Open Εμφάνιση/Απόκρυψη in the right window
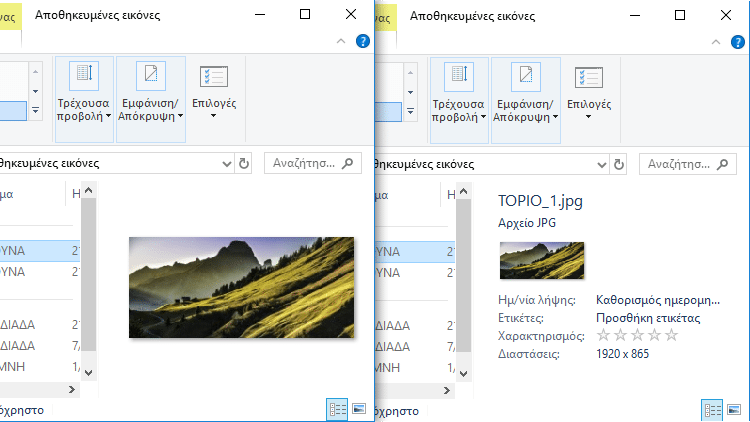Image resolution: width=750 pixels, height=422 pixels. [x=526, y=100]
